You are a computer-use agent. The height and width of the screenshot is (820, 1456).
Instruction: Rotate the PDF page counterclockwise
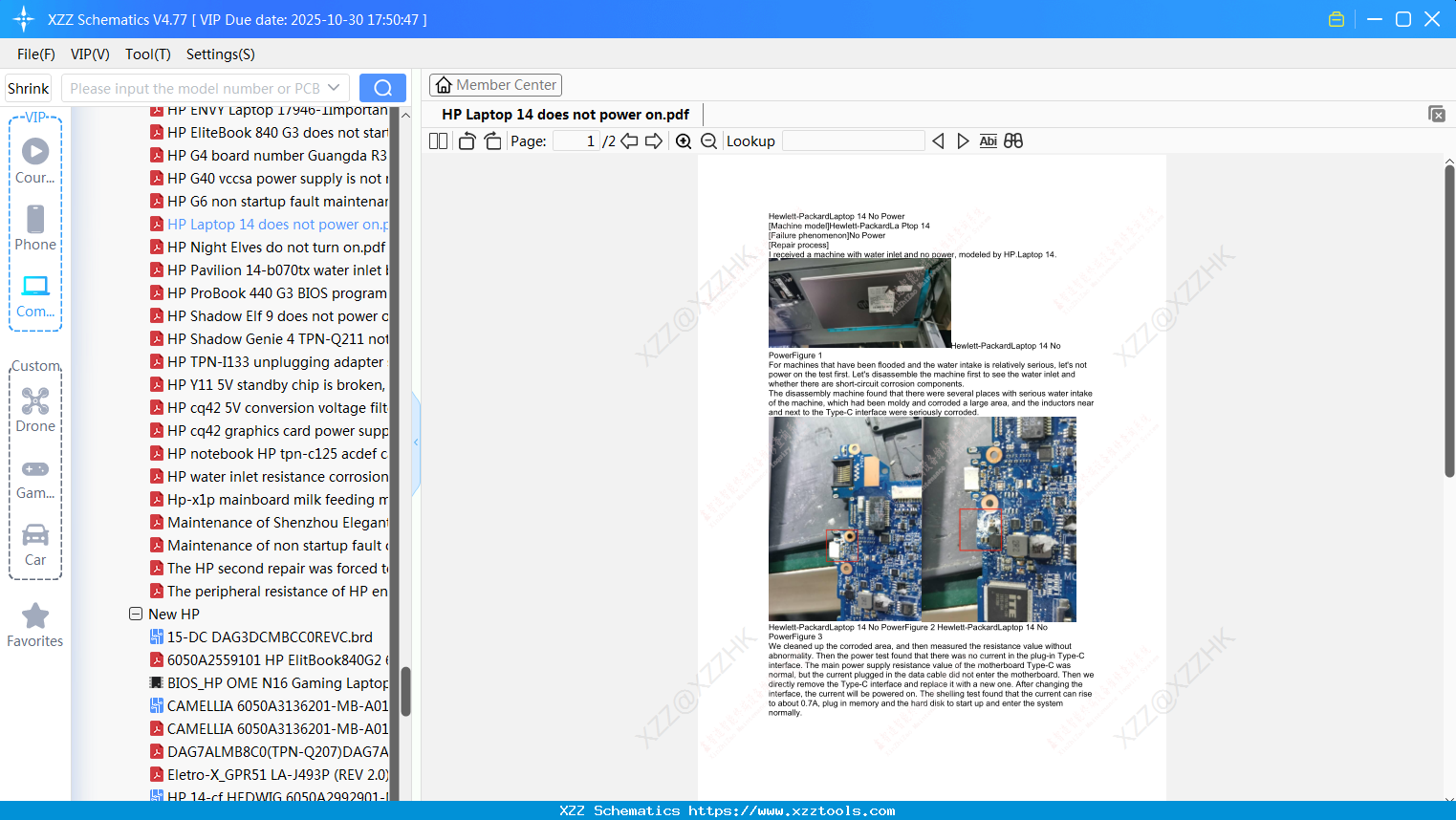coord(467,141)
